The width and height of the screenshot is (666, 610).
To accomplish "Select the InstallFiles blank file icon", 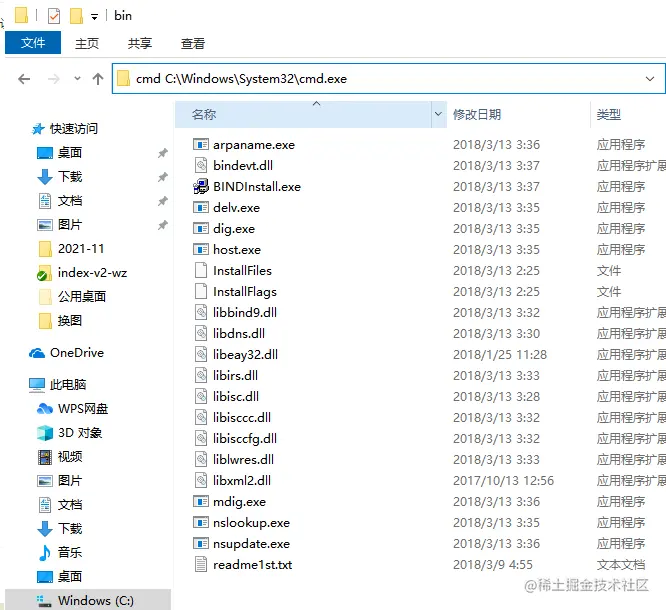I will point(201,270).
